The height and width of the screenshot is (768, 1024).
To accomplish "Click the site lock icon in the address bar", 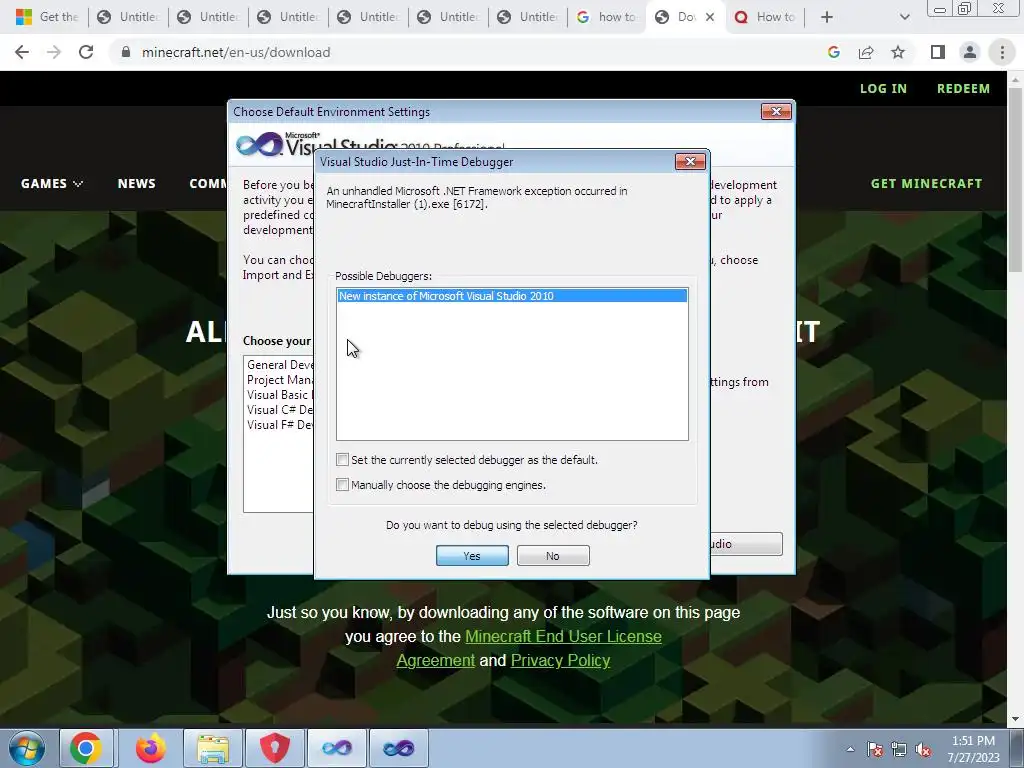I will click(126, 52).
